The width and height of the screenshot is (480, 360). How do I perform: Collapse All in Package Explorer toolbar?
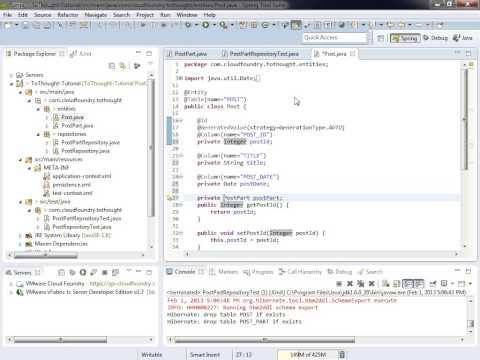coord(112,66)
